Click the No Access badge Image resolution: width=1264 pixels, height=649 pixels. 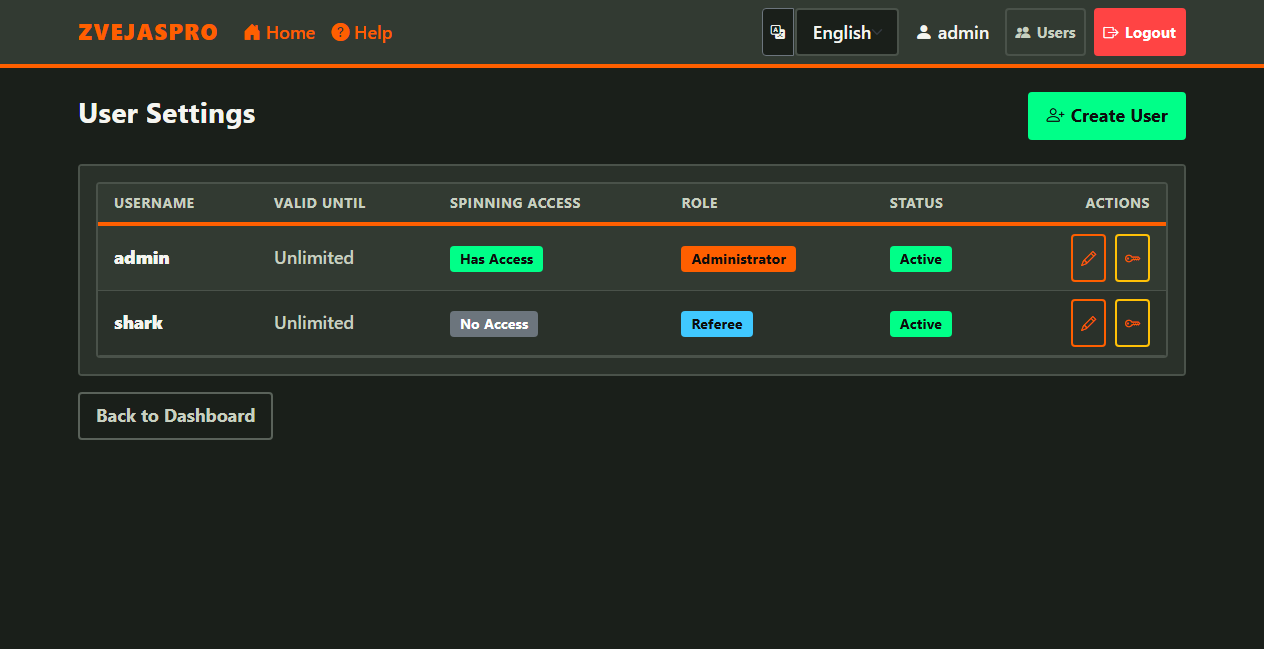pyautogui.click(x=494, y=324)
